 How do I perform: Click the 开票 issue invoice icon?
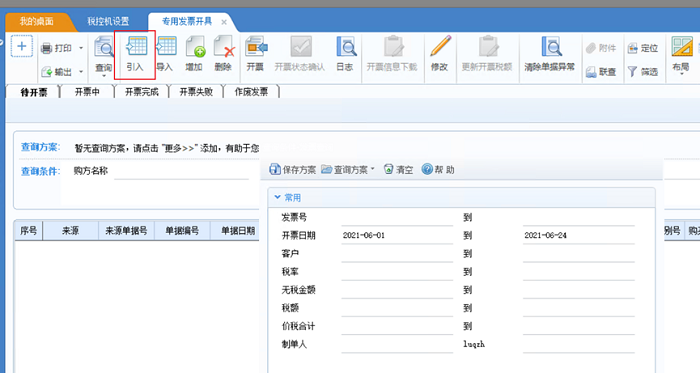(256, 46)
